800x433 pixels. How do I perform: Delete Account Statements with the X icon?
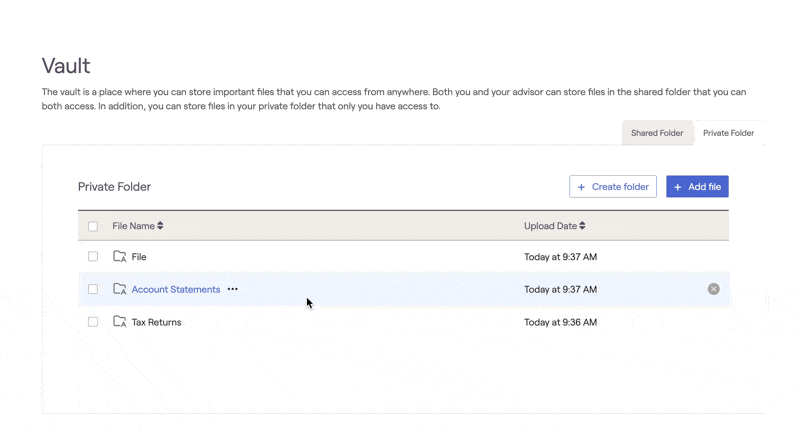pos(713,289)
